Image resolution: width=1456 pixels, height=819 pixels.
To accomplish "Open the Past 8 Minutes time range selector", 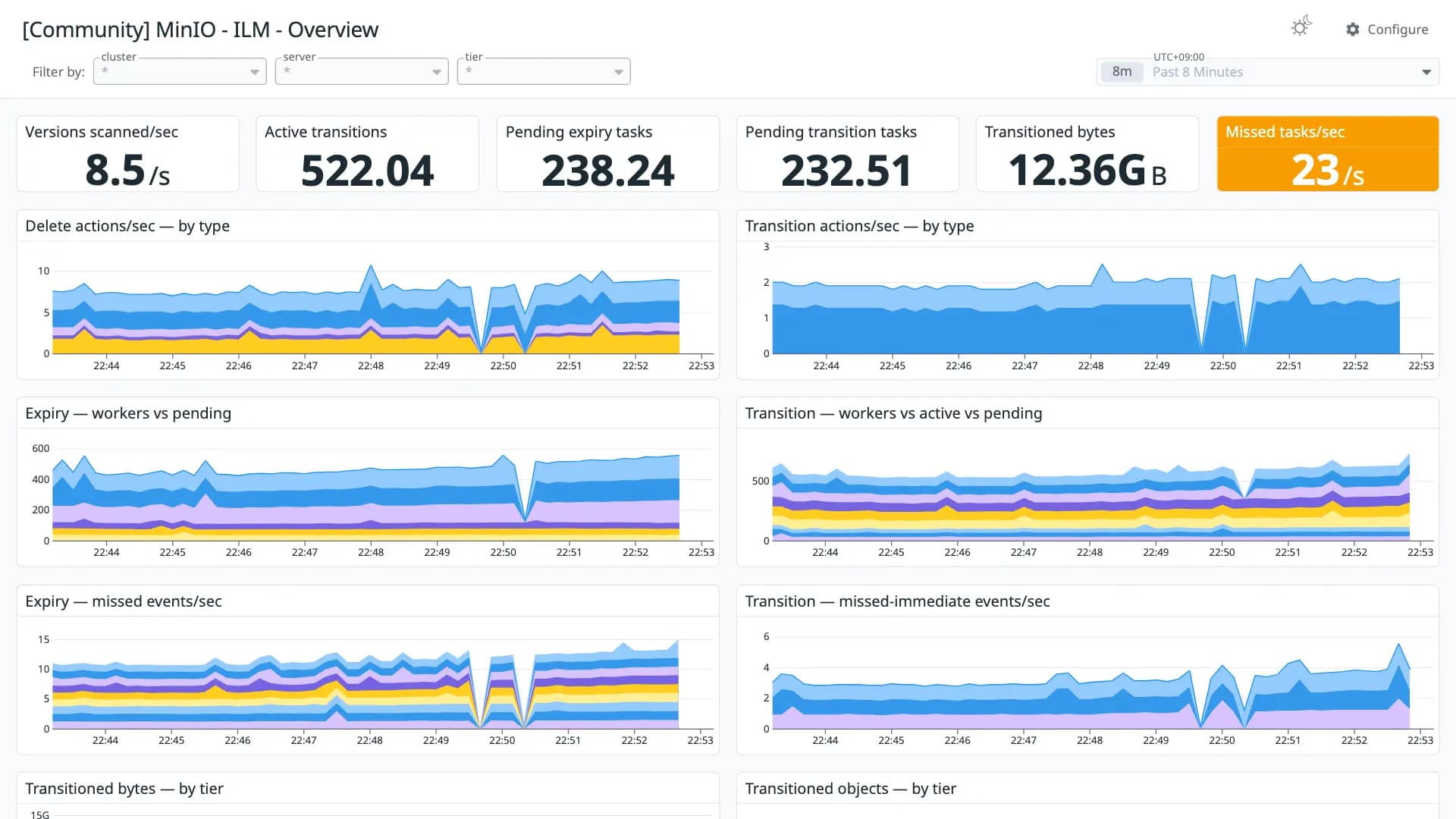I will [1268, 72].
